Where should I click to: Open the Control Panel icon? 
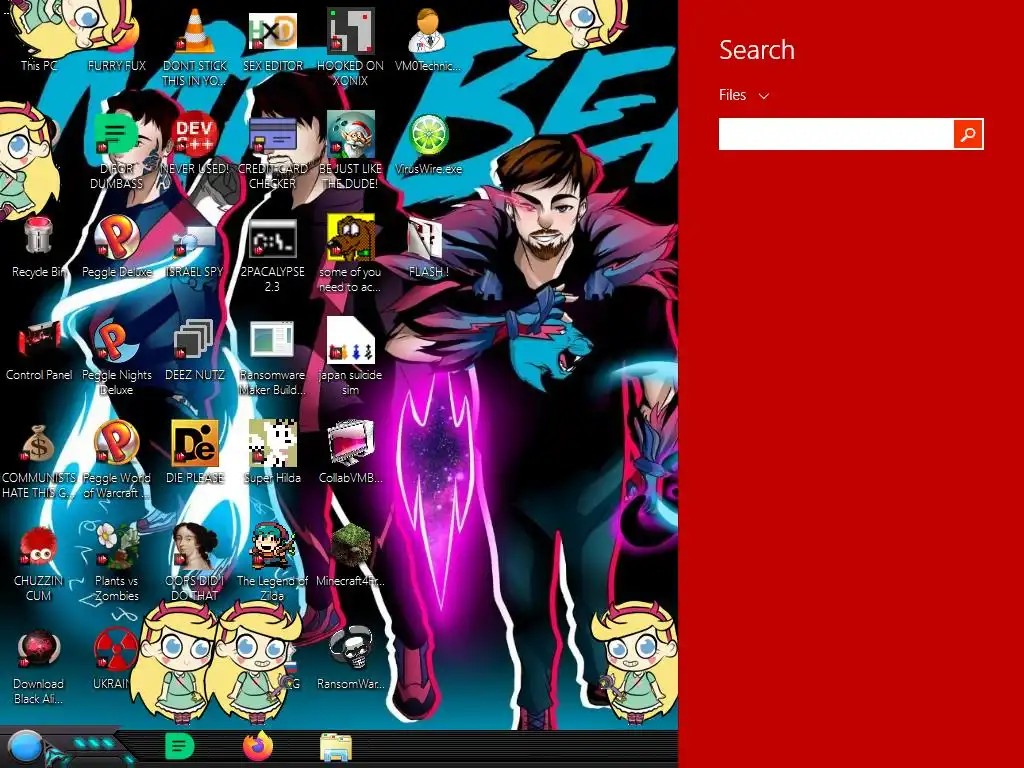39,340
